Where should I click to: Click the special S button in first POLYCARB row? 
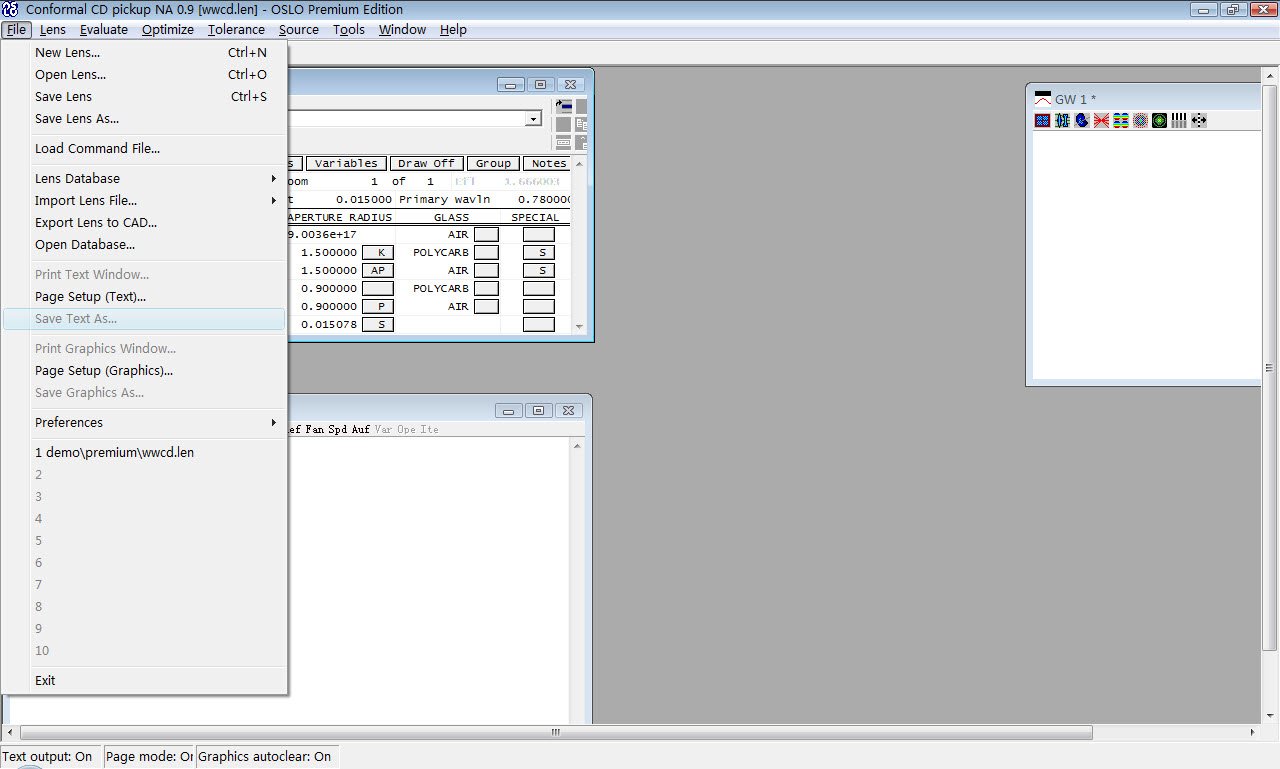pos(539,252)
